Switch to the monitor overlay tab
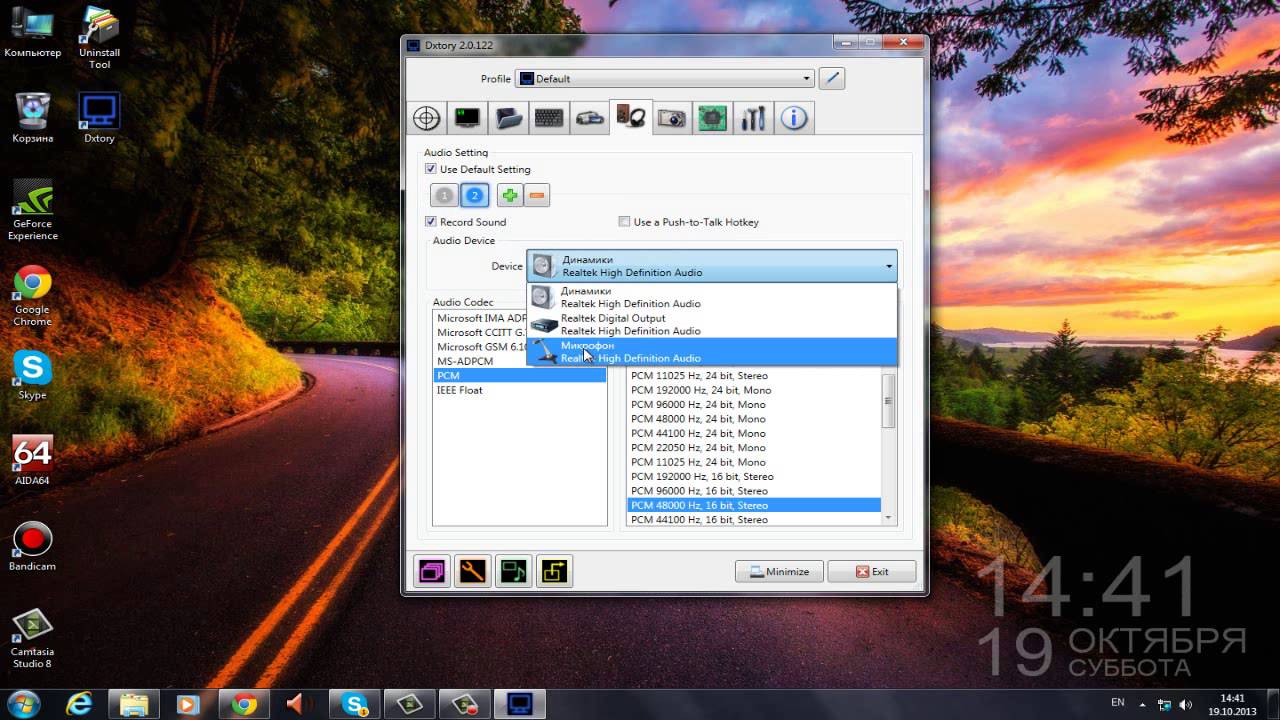This screenshot has height=720, width=1280. 468,118
